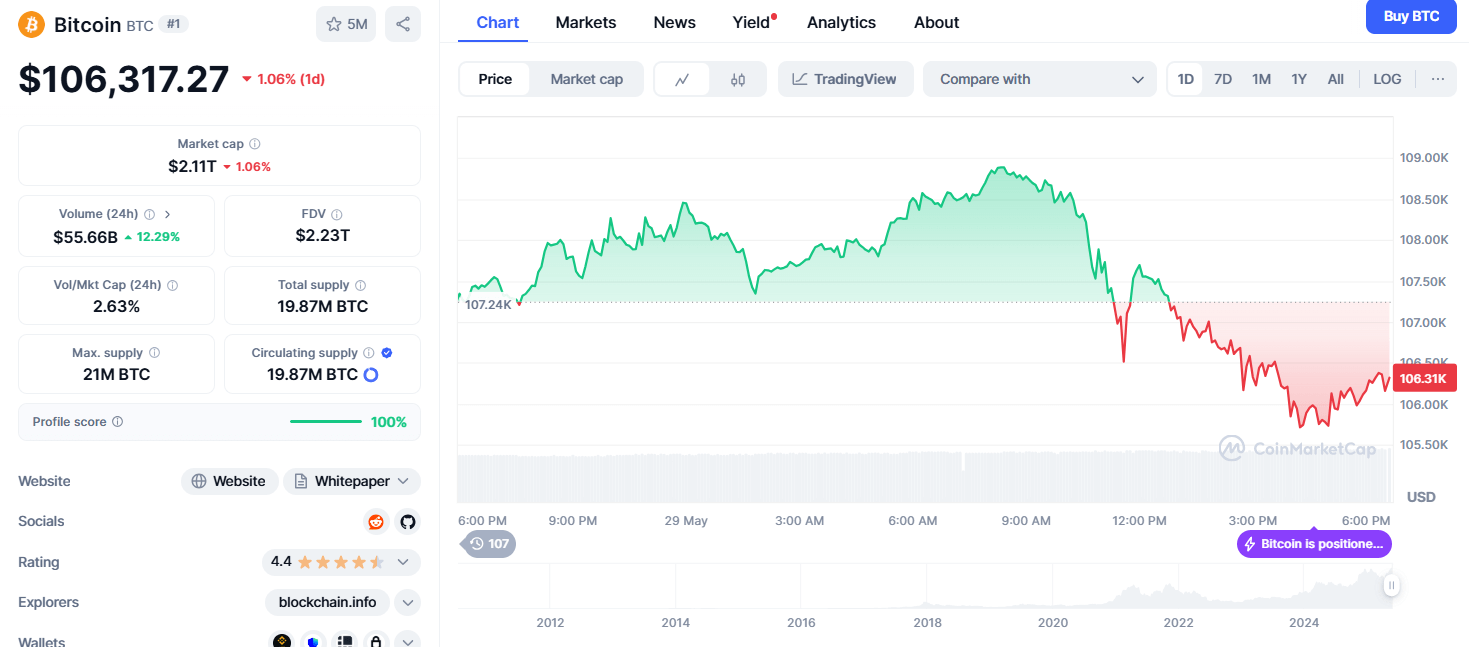Viewport: 1469px width, 647px height.
Task: Click the history clock 107 badge
Action: pyautogui.click(x=489, y=544)
